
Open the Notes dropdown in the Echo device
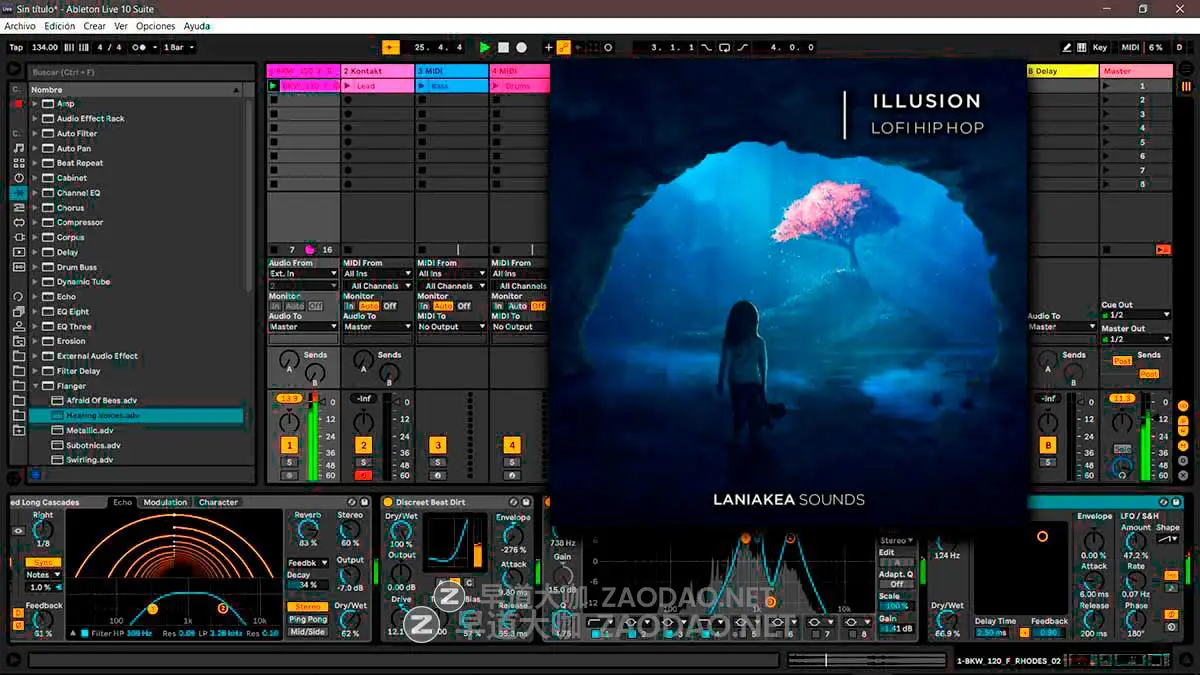(x=42, y=575)
